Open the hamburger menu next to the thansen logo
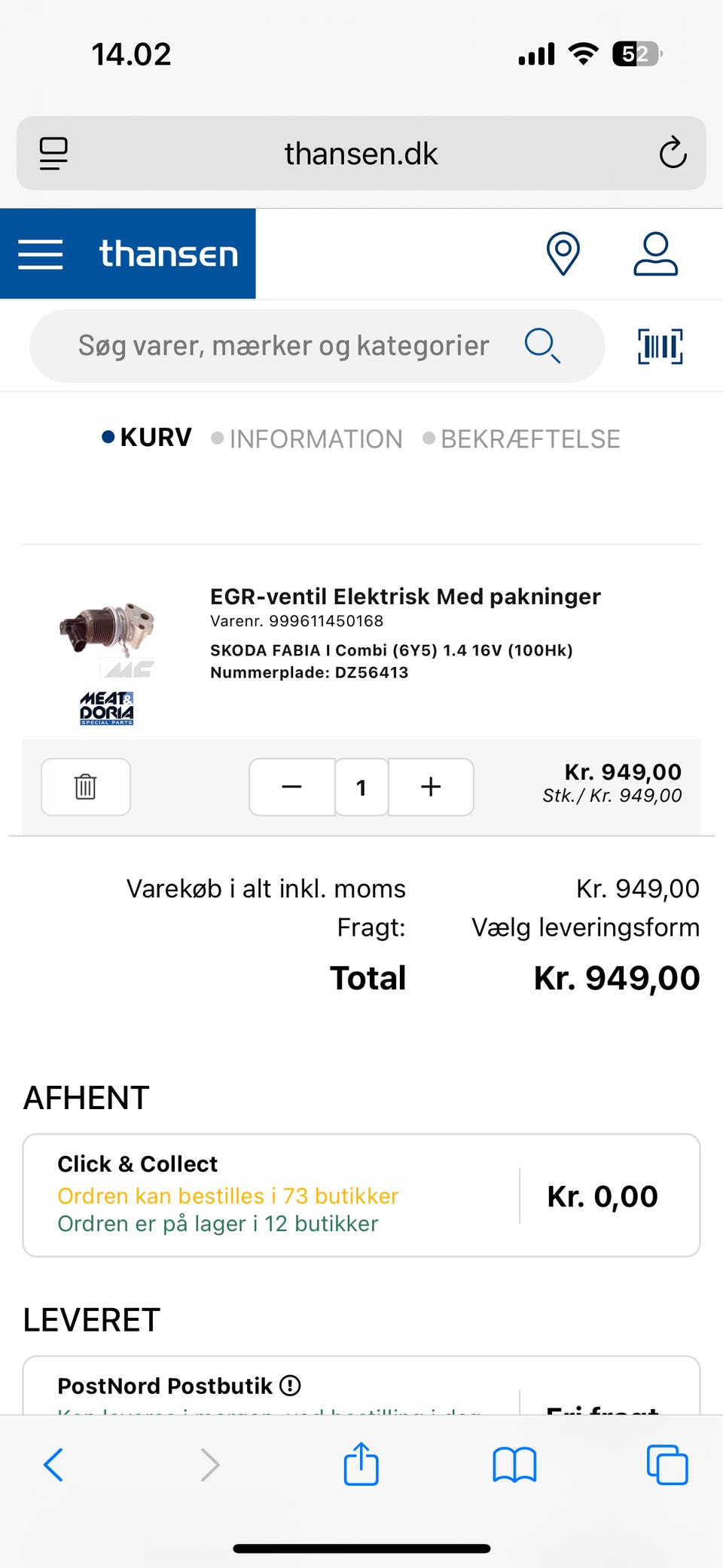This screenshot has width=723, height=1568. coord(41,254)
